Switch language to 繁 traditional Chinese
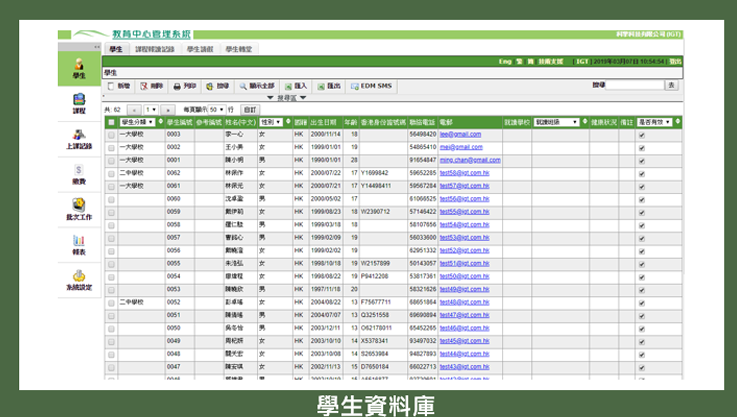The width and height of the screenshot is (737, 417). pyautogui.click(x=519, y=62)
